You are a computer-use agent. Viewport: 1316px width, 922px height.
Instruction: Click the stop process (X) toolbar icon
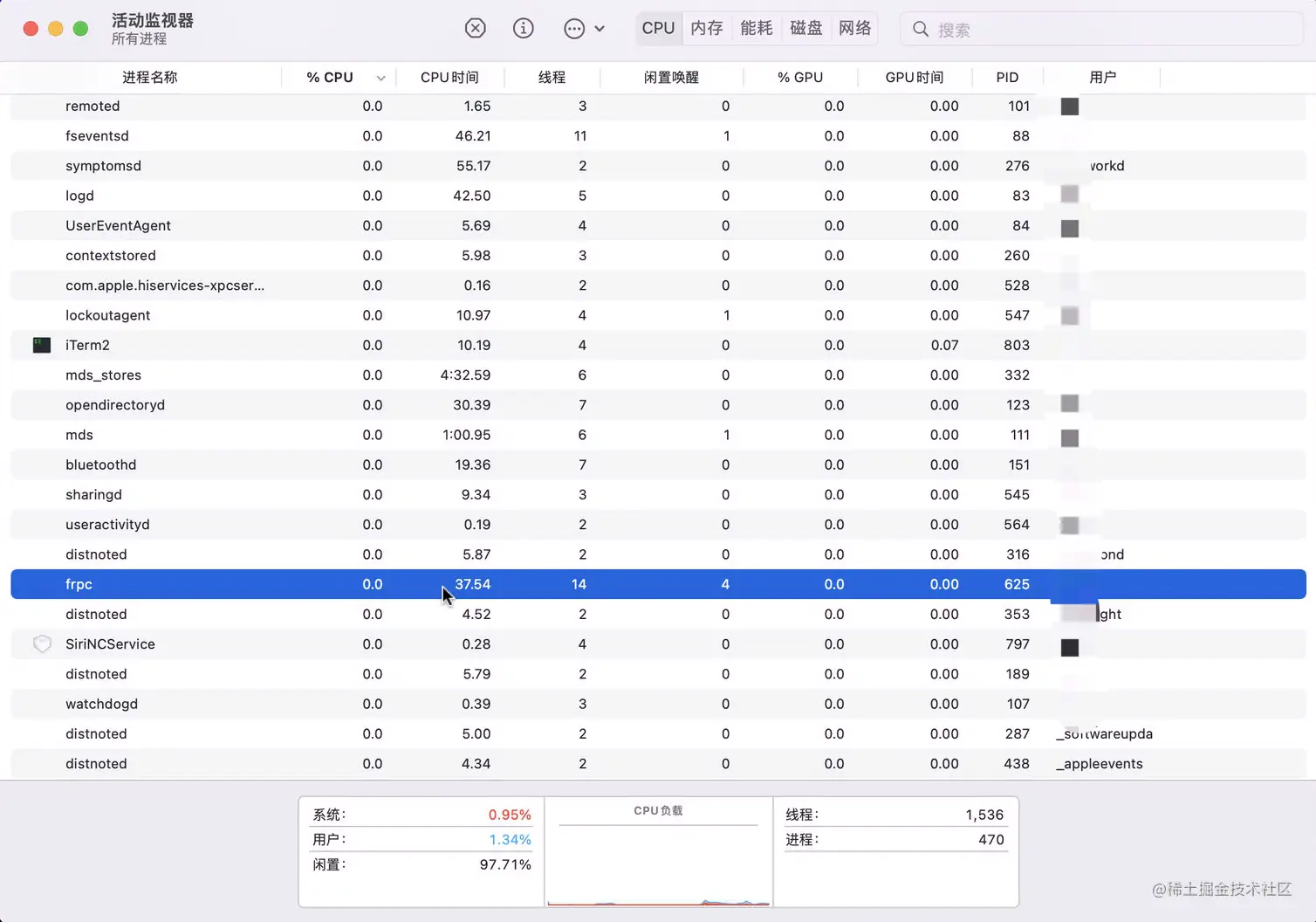click(475, 29)
